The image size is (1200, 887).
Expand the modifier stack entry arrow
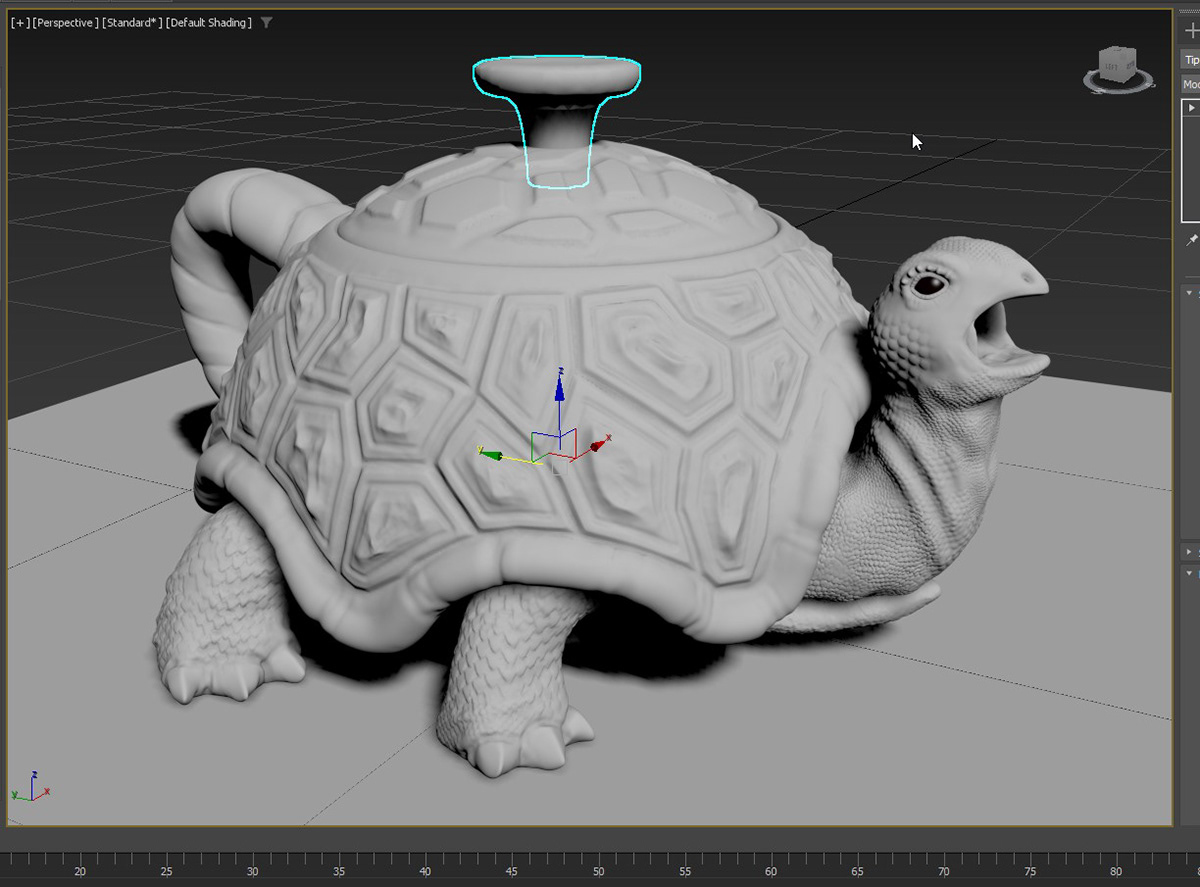[1190, 107]
